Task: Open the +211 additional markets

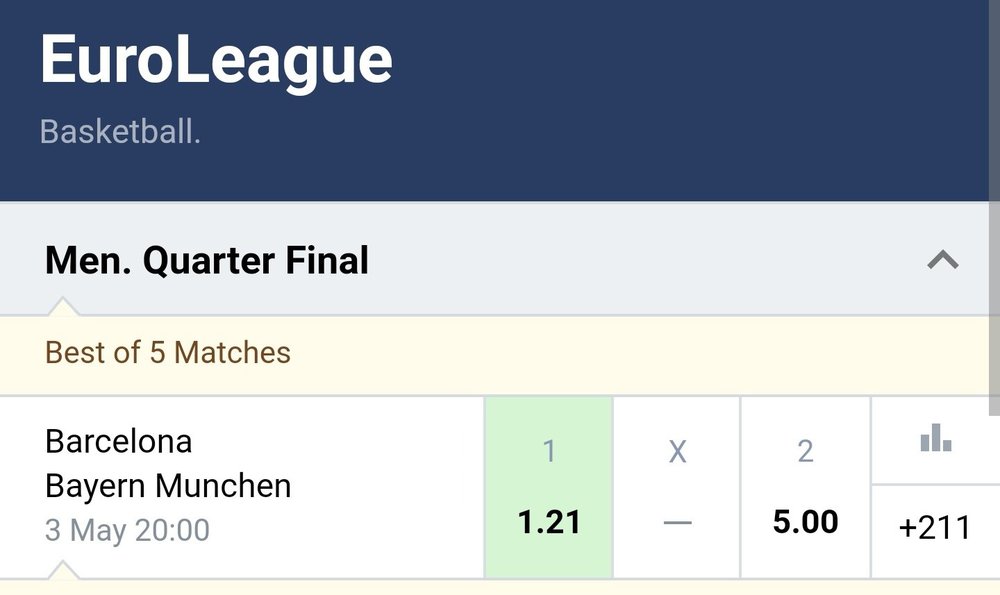Action: click(935, 527)
